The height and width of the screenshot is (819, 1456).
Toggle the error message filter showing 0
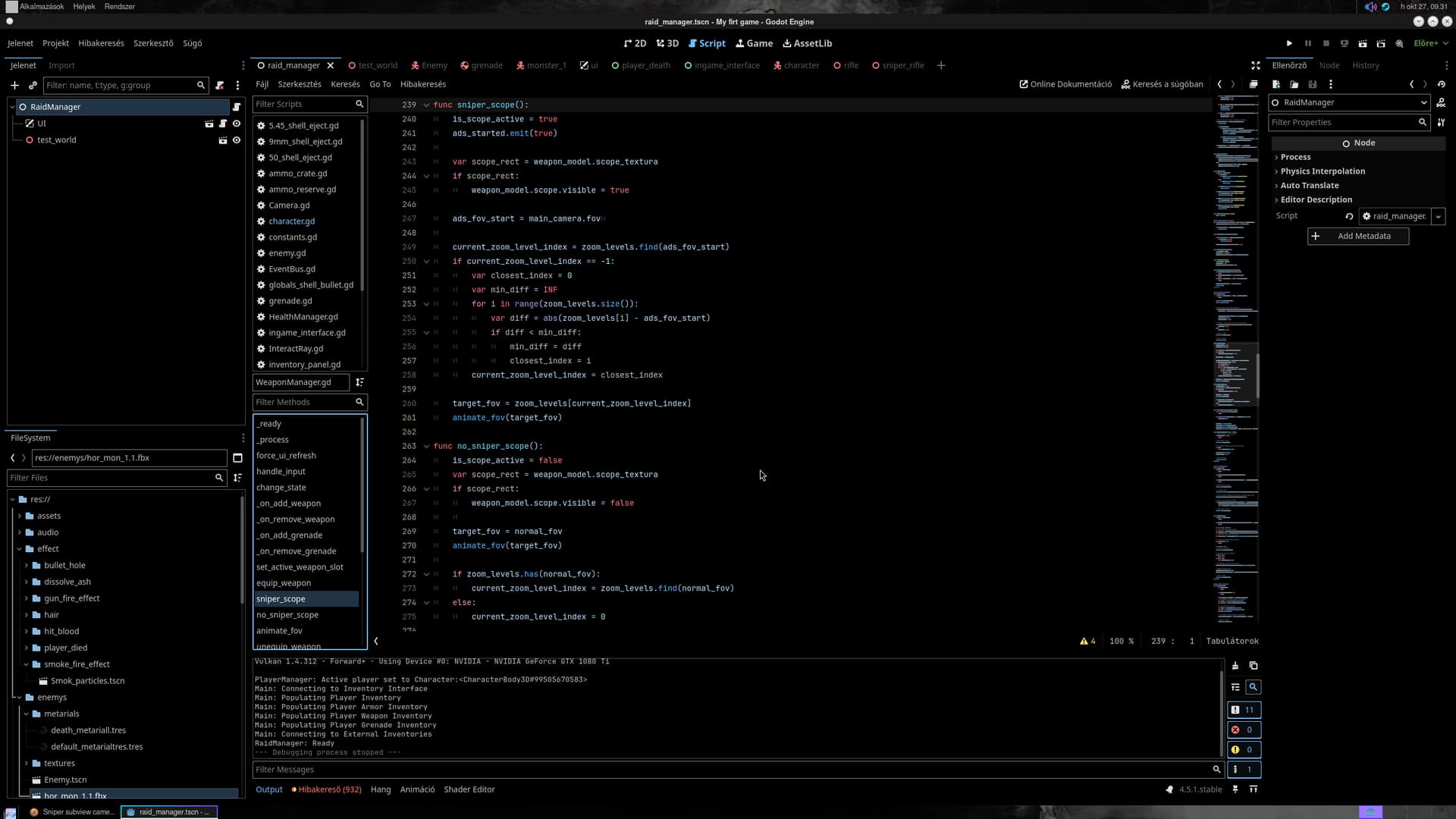[x=1244, y=730]
